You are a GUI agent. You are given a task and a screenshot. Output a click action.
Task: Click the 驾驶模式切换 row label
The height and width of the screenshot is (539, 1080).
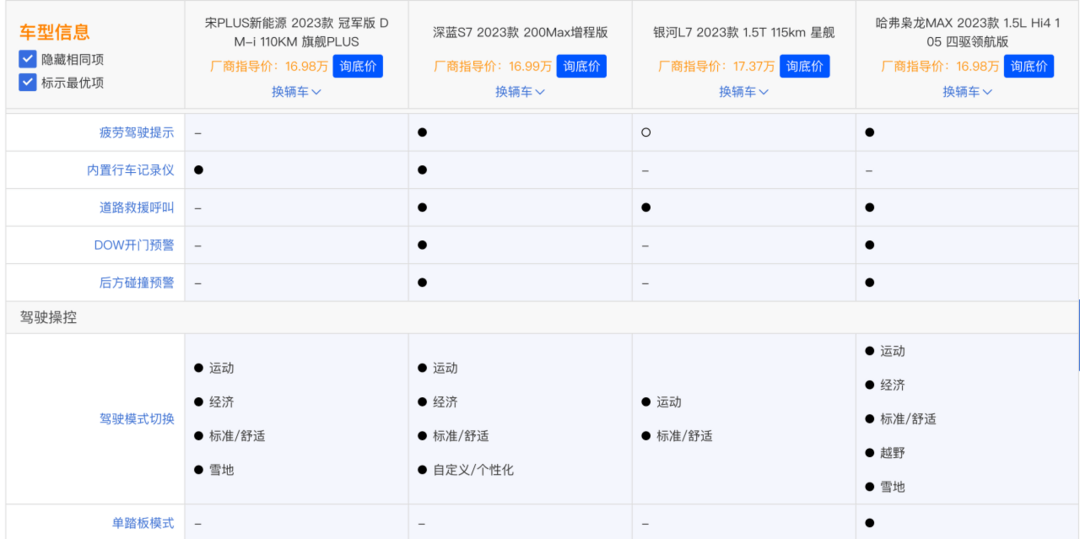click(137, 419)
